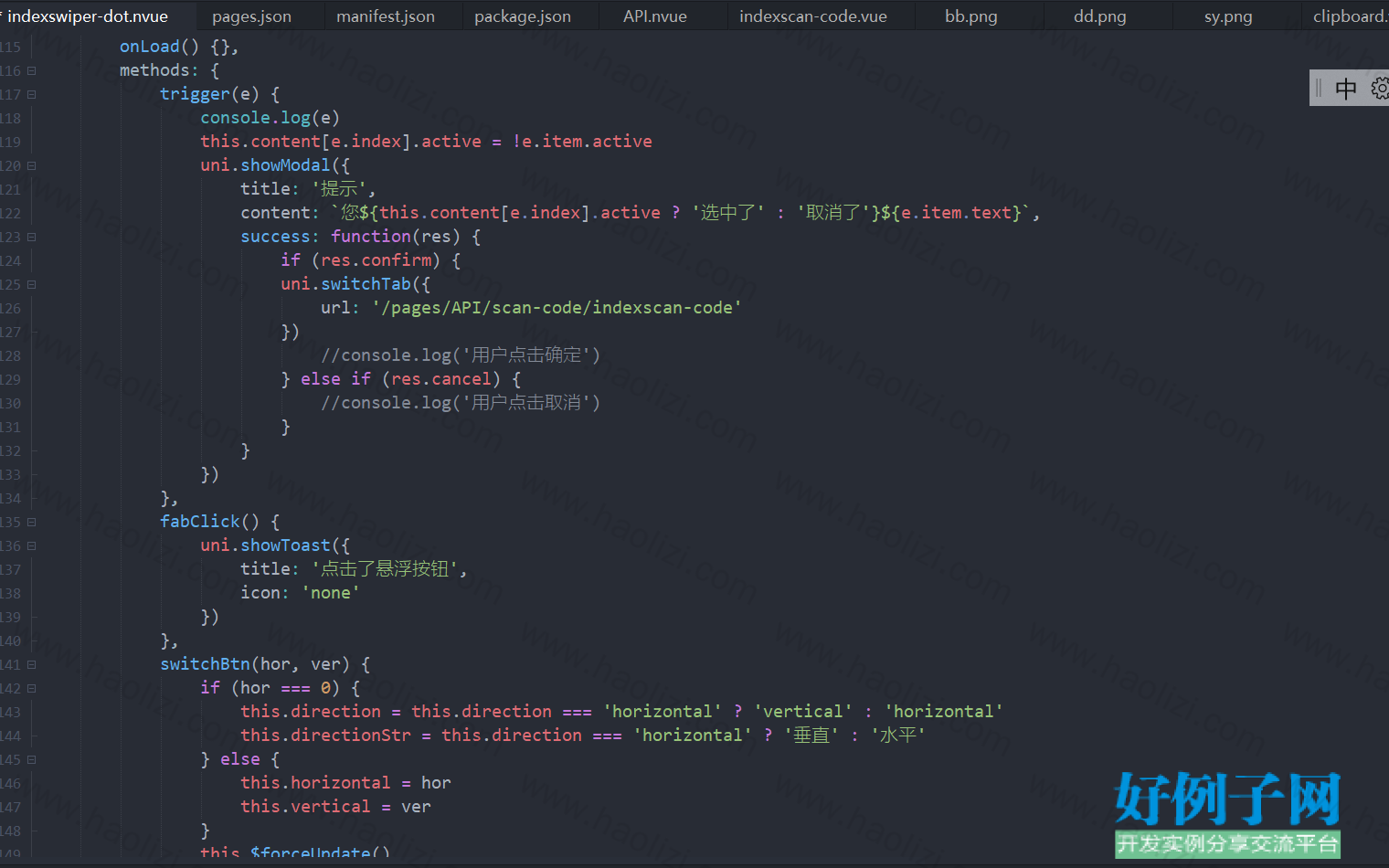
Task: Click line number 147 in the gutter
Action: pos(10,807)
